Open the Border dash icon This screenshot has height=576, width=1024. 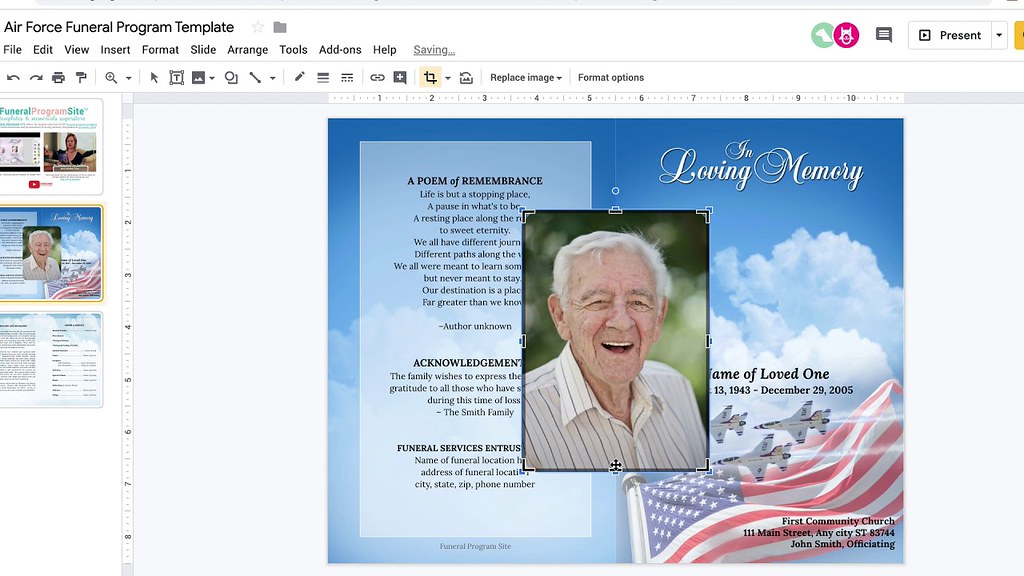click(x=347, y=78)
